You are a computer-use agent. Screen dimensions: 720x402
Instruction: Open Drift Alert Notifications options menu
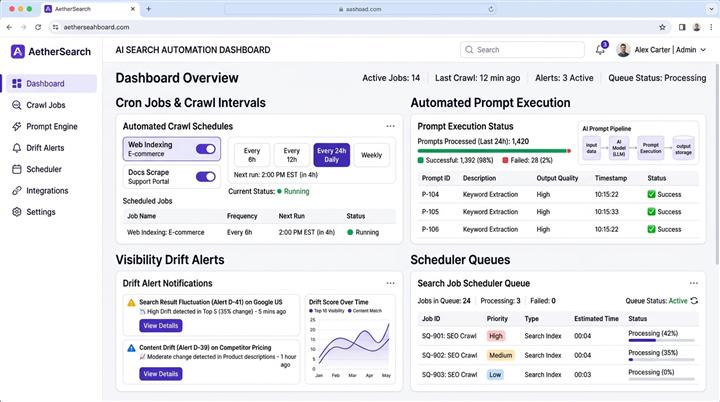390,283
